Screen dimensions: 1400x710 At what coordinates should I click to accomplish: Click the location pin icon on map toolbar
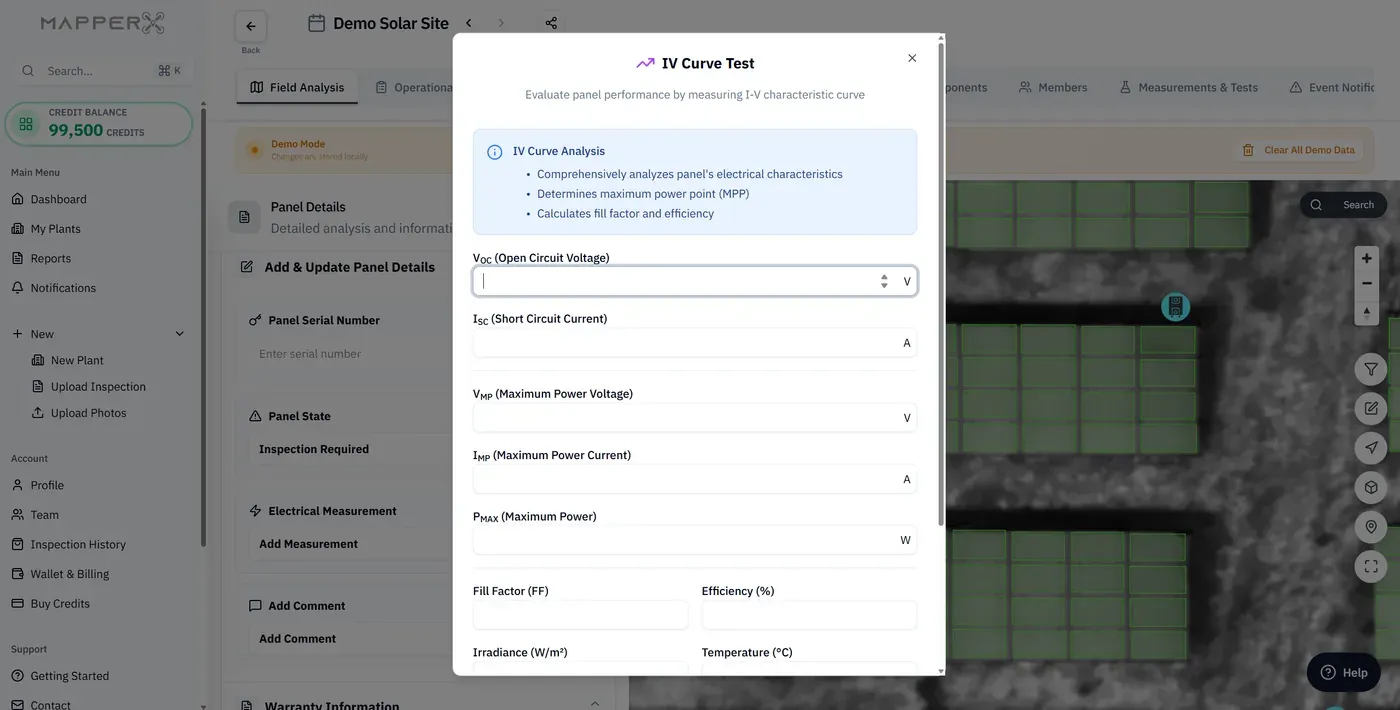[x=1371, y=527]
